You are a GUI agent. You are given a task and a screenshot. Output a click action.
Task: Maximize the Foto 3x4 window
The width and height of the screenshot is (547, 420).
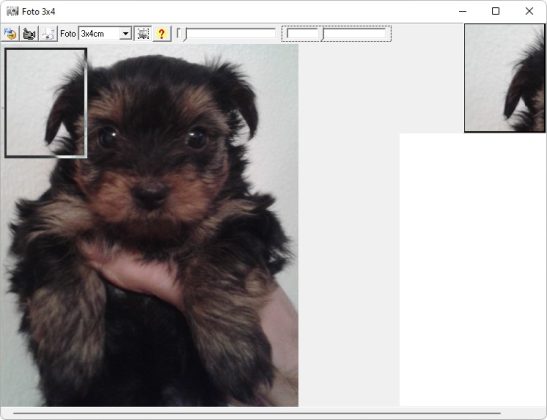tap(495, 11)
